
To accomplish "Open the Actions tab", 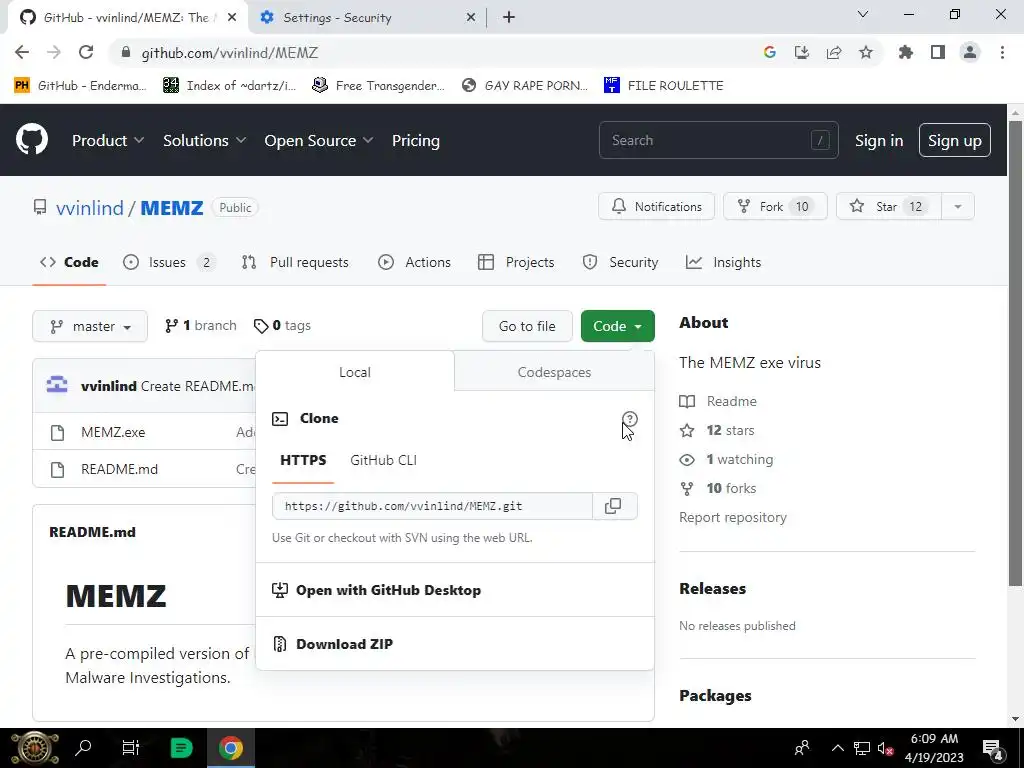I will coord(414,263).
